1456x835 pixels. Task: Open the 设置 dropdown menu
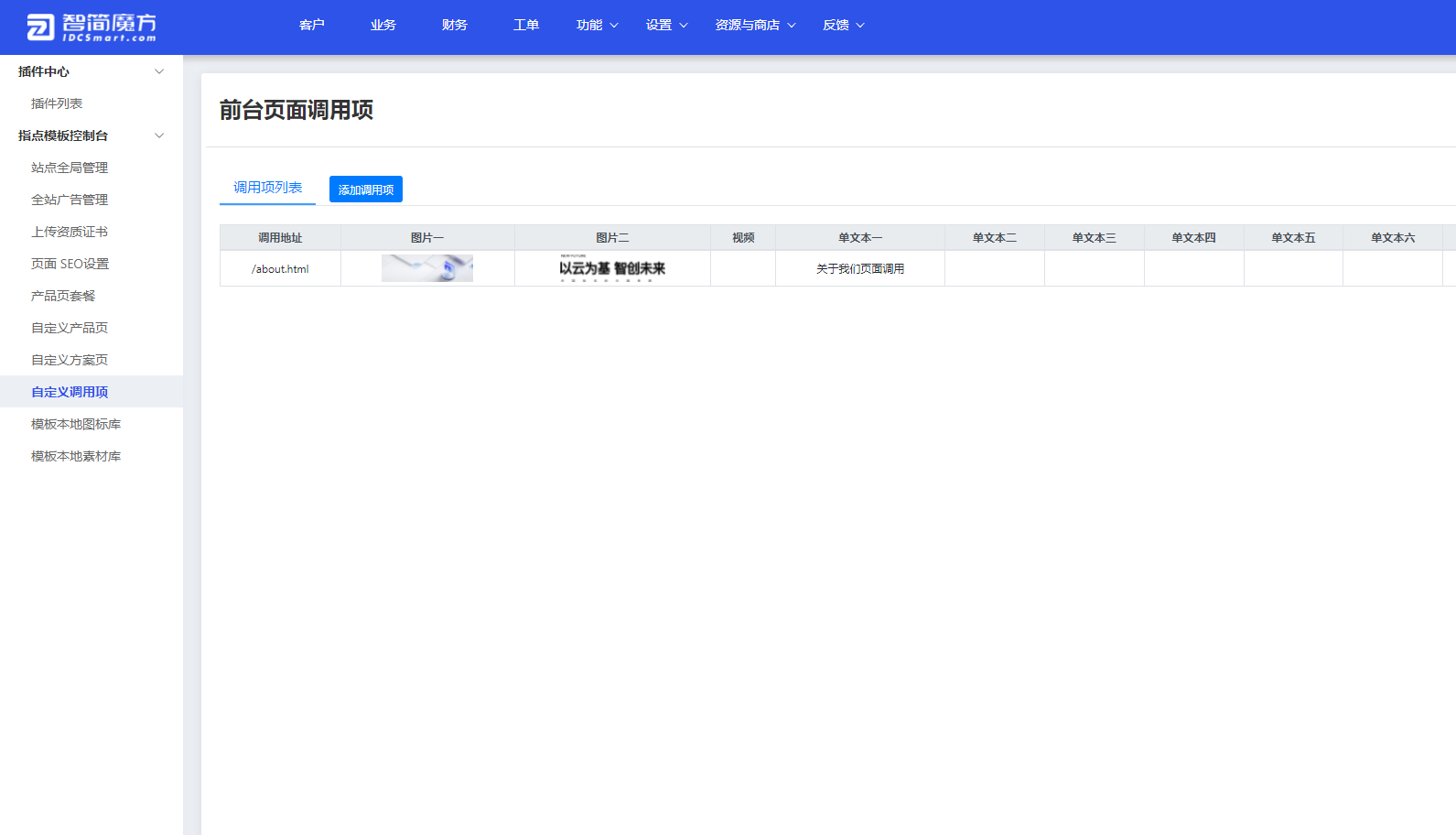point(667,25)
